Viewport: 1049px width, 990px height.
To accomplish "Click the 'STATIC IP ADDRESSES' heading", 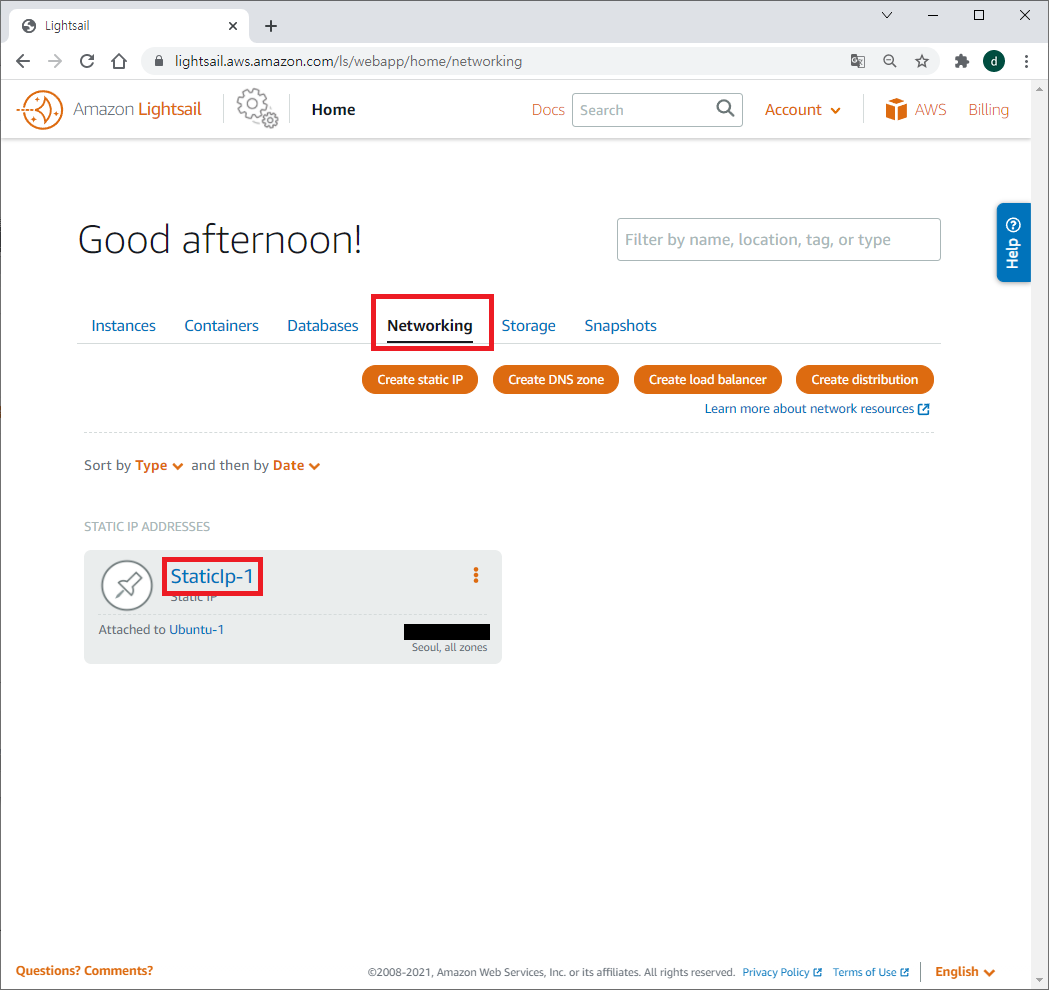I will coord(147,526).
